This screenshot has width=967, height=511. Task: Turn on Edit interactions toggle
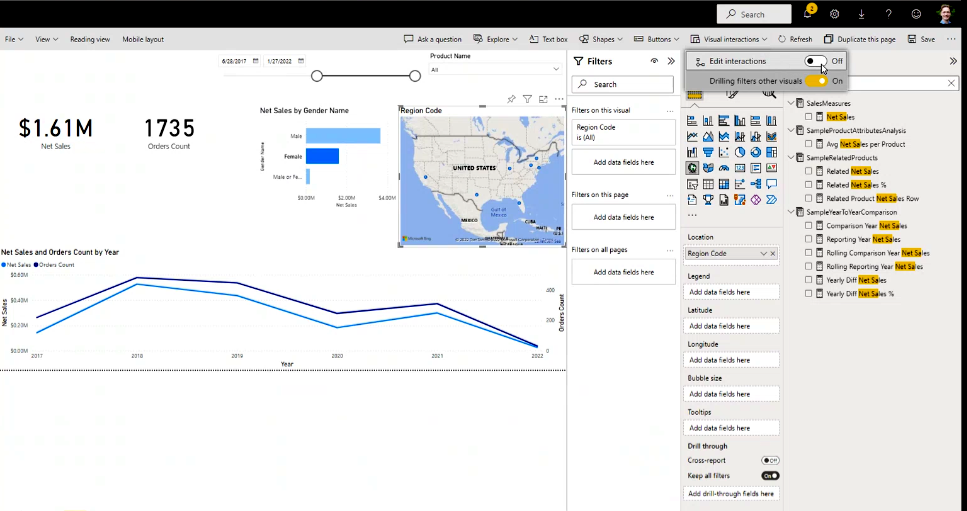(x=815, y=61)
